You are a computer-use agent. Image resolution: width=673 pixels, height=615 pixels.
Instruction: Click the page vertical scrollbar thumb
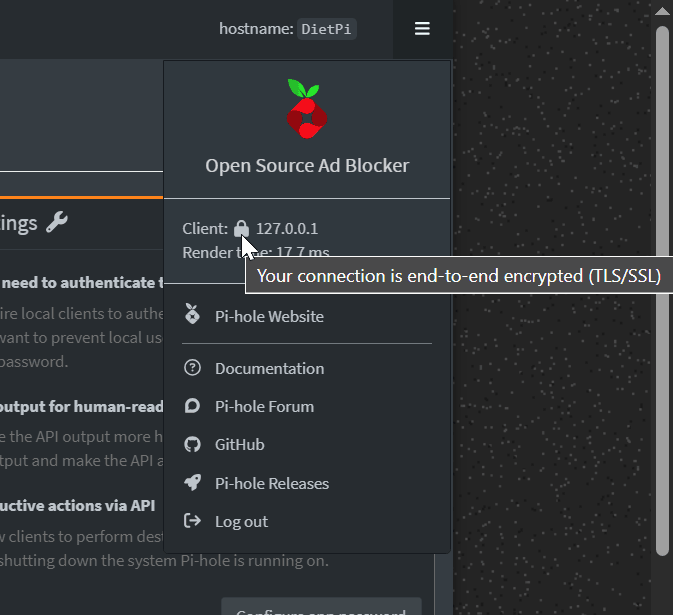(x=663, y=291)
